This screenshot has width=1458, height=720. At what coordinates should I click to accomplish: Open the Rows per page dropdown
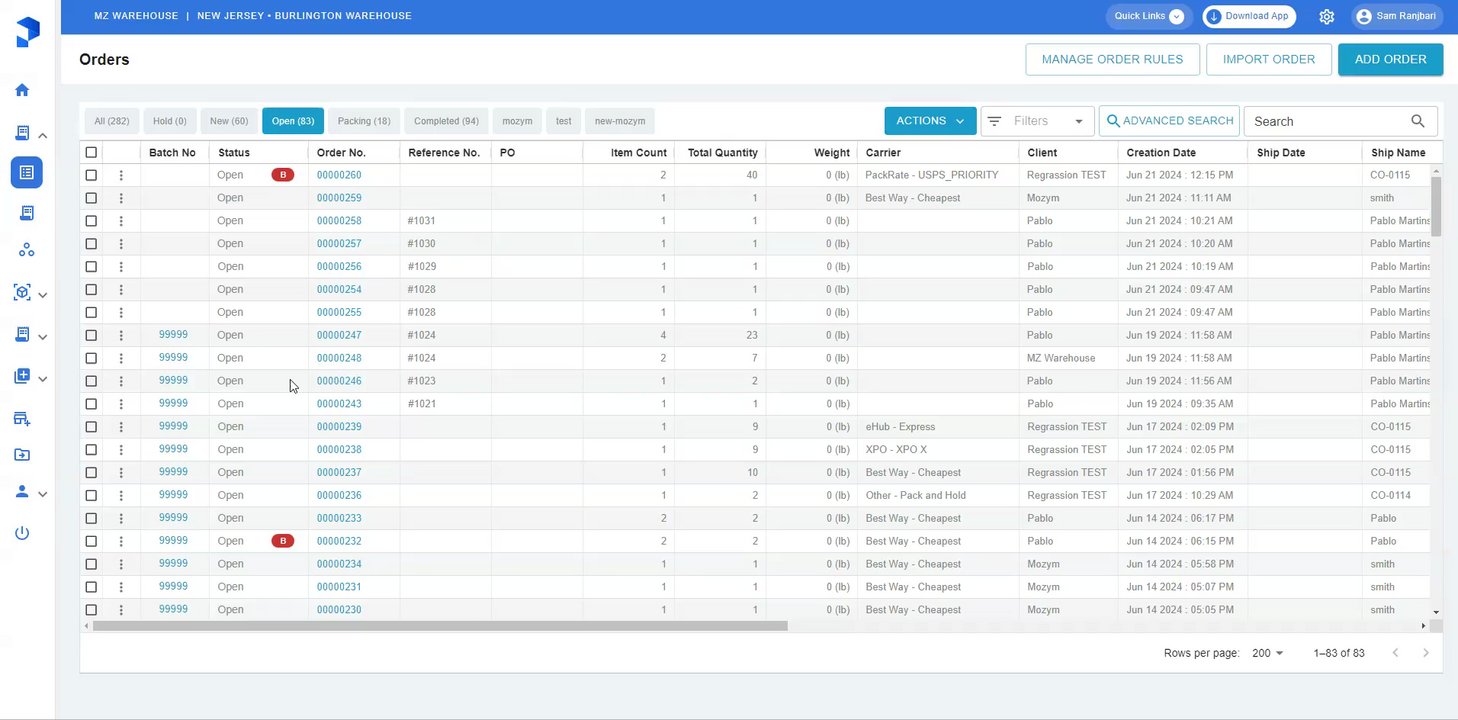point(1267,653)
